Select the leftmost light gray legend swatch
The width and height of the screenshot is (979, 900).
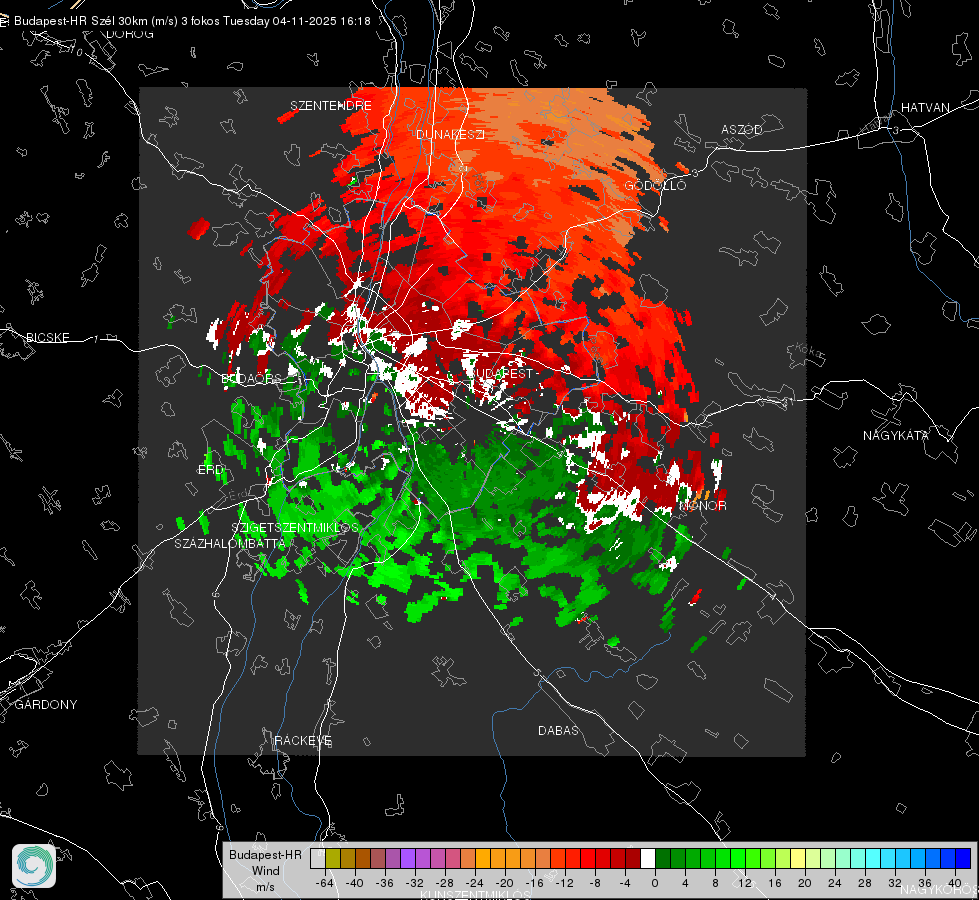coord(318,858)
